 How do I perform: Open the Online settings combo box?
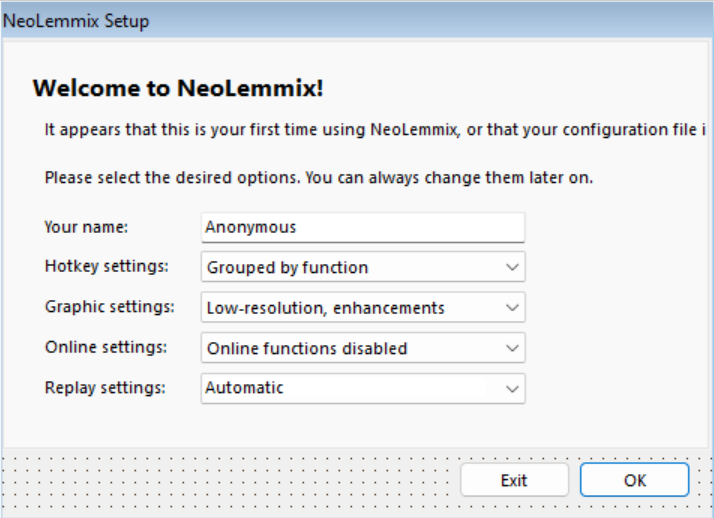point(362,348)
